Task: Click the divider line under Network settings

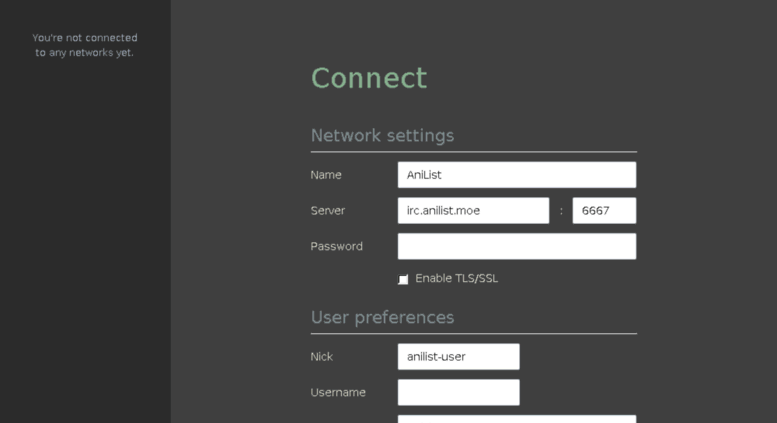Action: coord(473,152)
